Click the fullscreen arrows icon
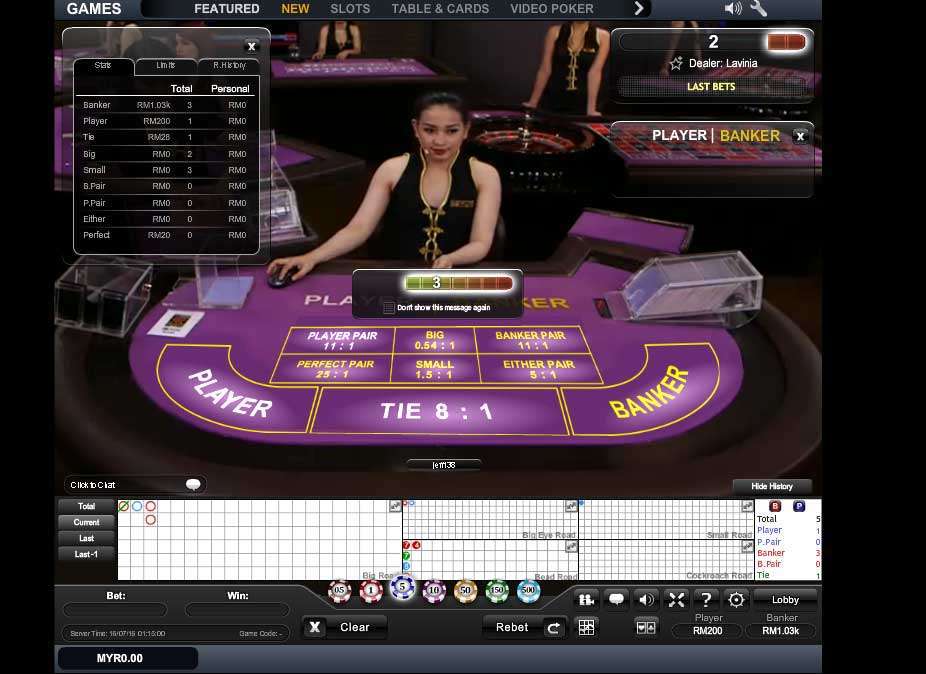 pyautogui.click(x=676, y=600)
